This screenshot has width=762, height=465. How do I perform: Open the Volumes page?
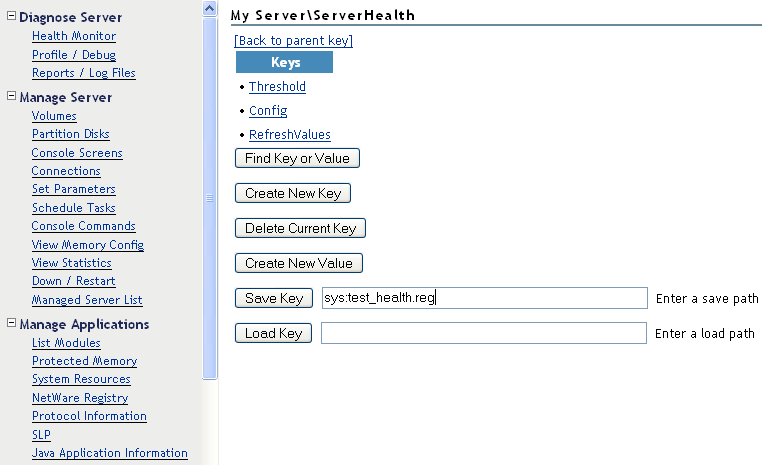click(x=54, y=116)
